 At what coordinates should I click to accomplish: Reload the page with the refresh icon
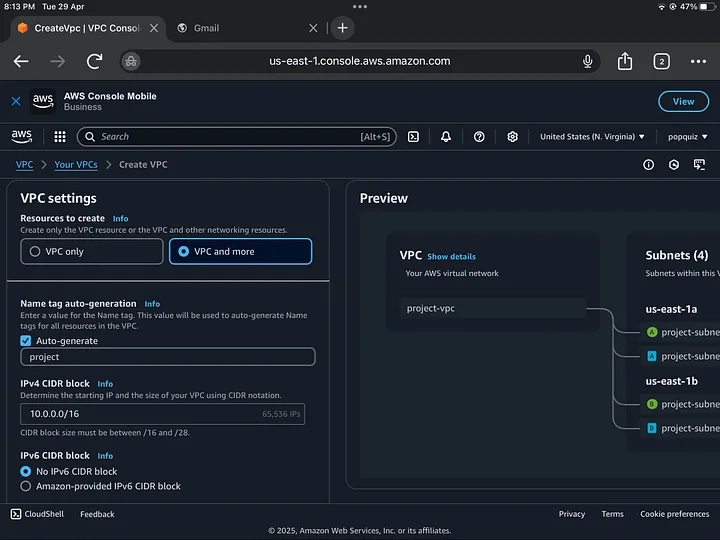(95, 61)
